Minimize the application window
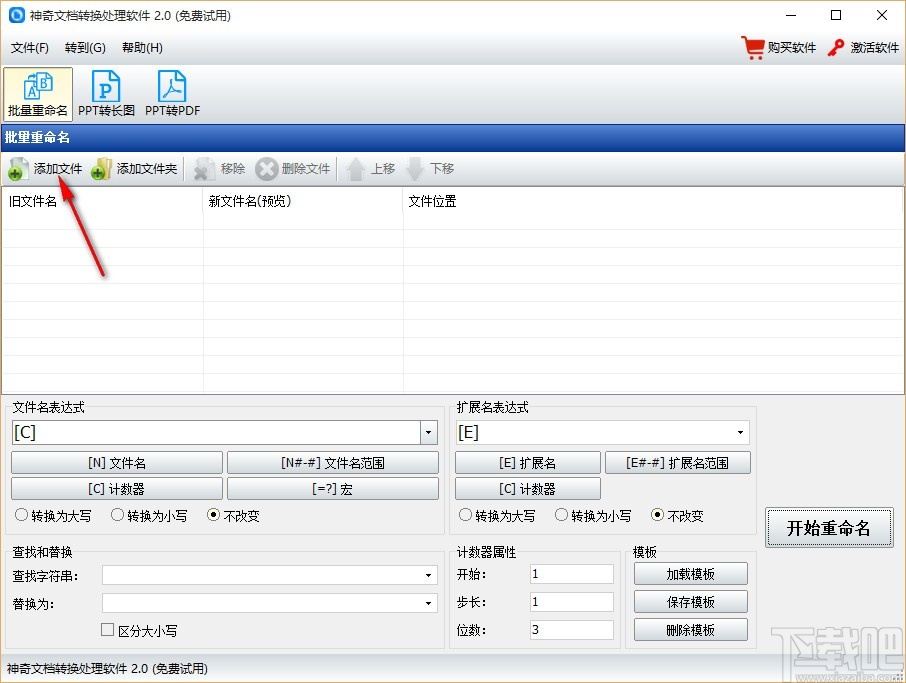The image size is (906, 683). coord(791,15)
